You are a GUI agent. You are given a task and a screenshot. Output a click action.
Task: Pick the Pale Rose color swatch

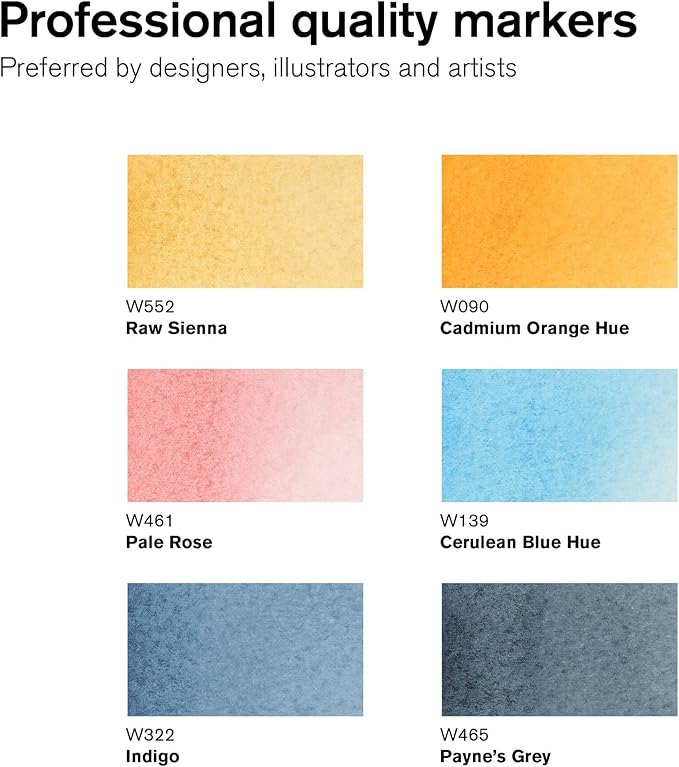click(x=245, y=435)
